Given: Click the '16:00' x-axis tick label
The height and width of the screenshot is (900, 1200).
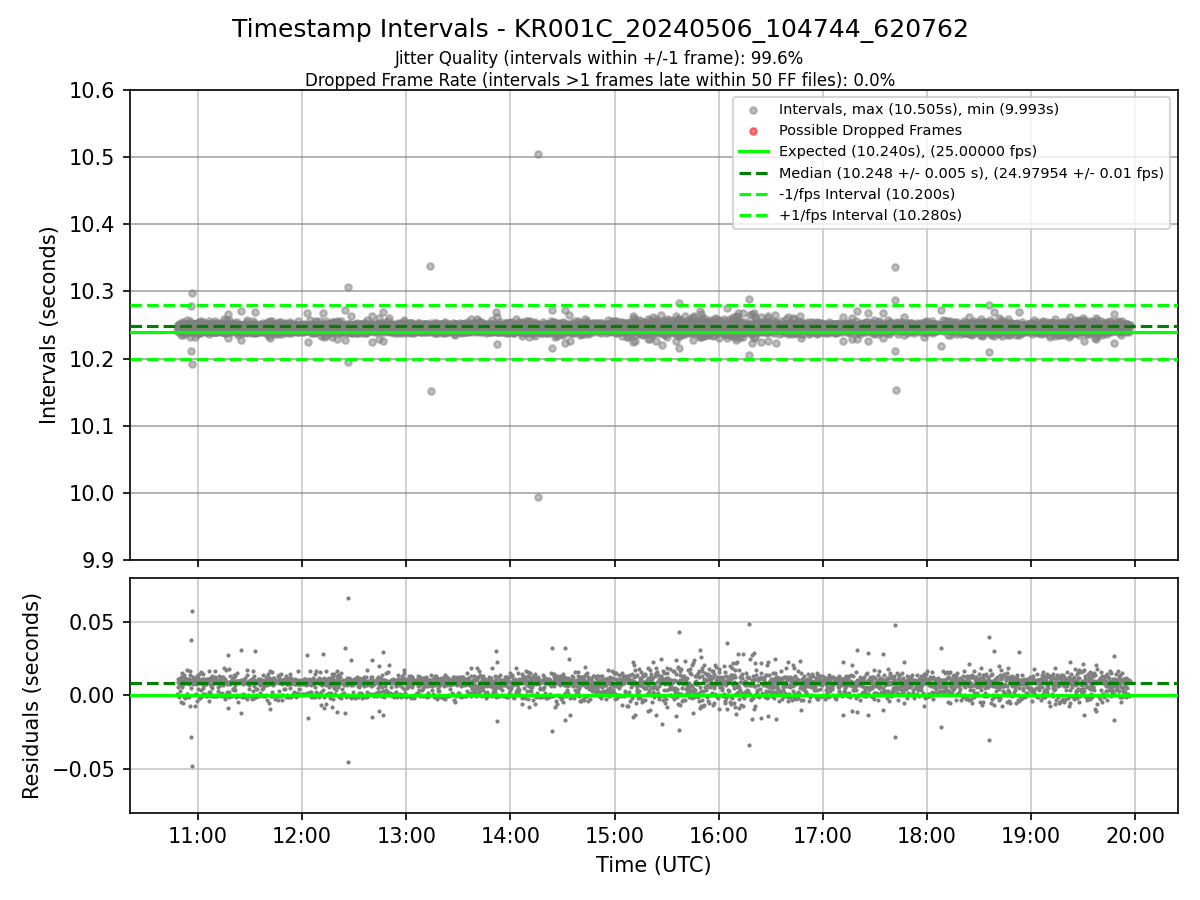Looking at the screenshot, I should tap(718, 834).
